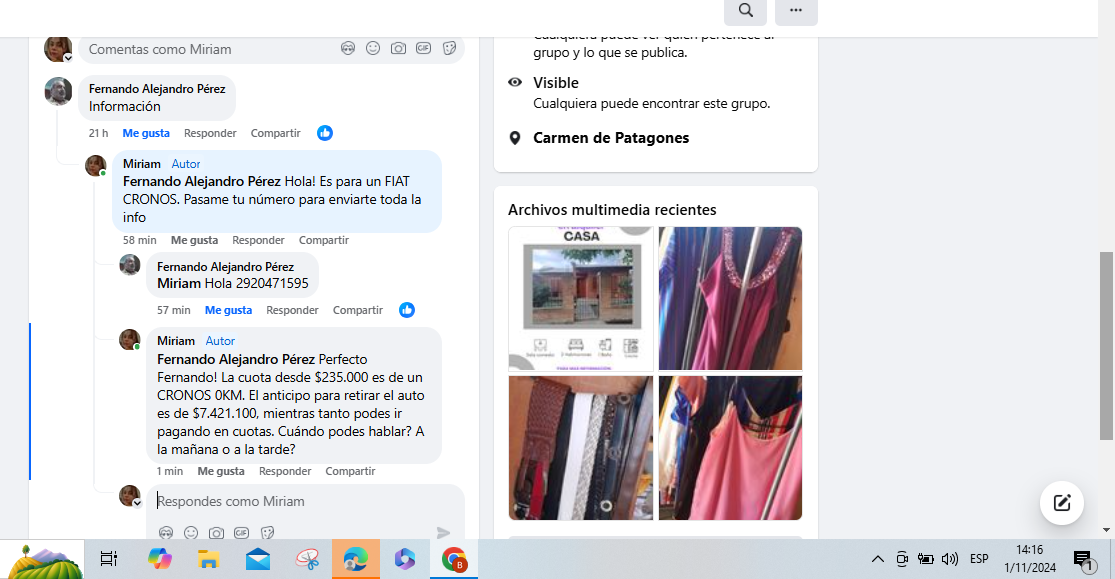This screenshot has height=579, width=1115.
Task: Click avatar sticker icon in reply box
Action: click(166, 533)
